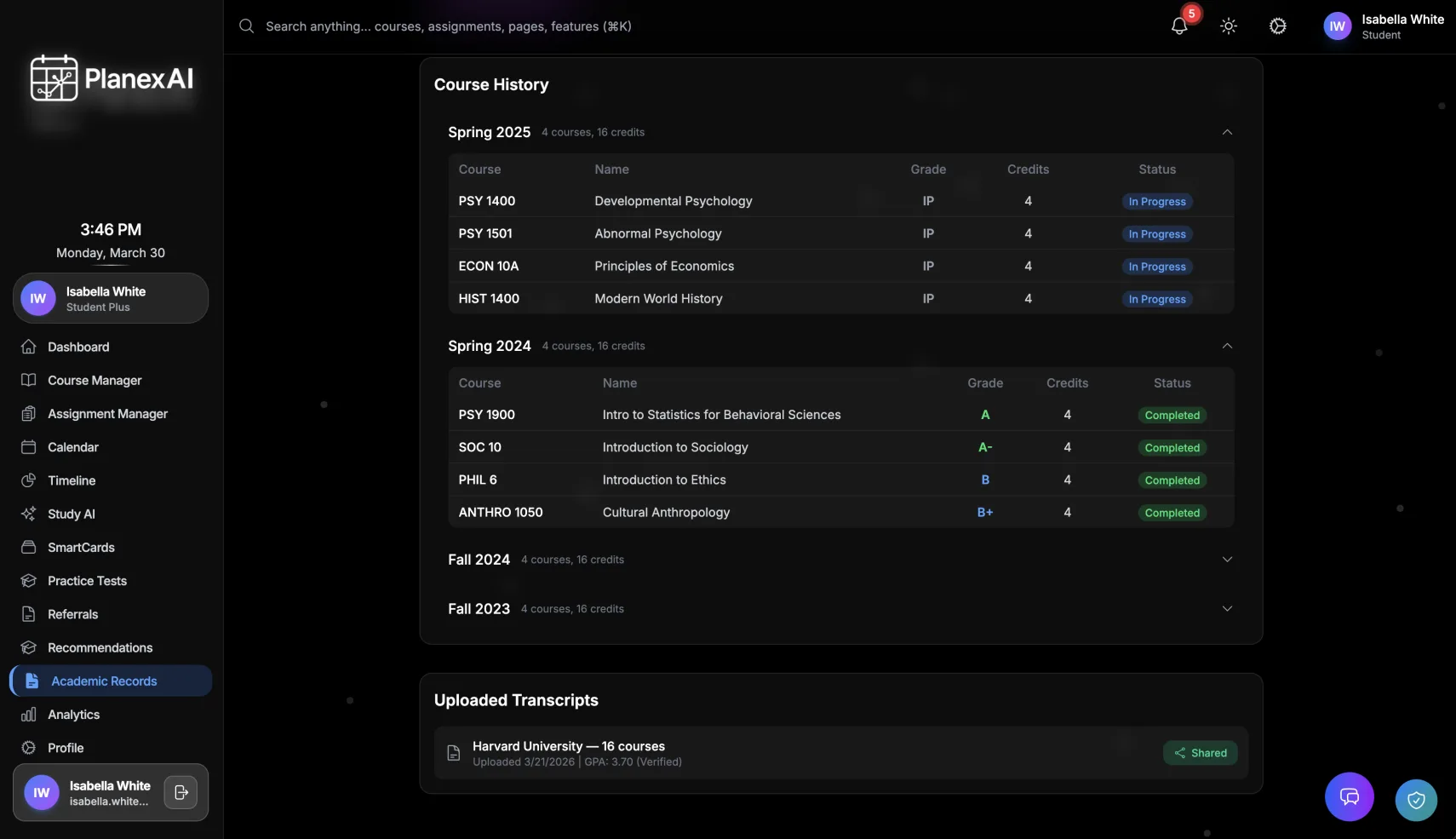Collapse the Spring 2024 semester section
The width and height of the screenshot is (1456, 839).
1227,346
